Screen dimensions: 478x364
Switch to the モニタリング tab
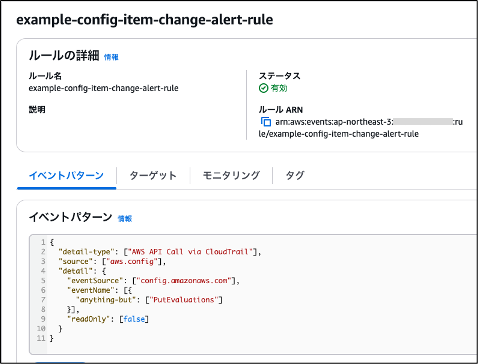point(231,175)
